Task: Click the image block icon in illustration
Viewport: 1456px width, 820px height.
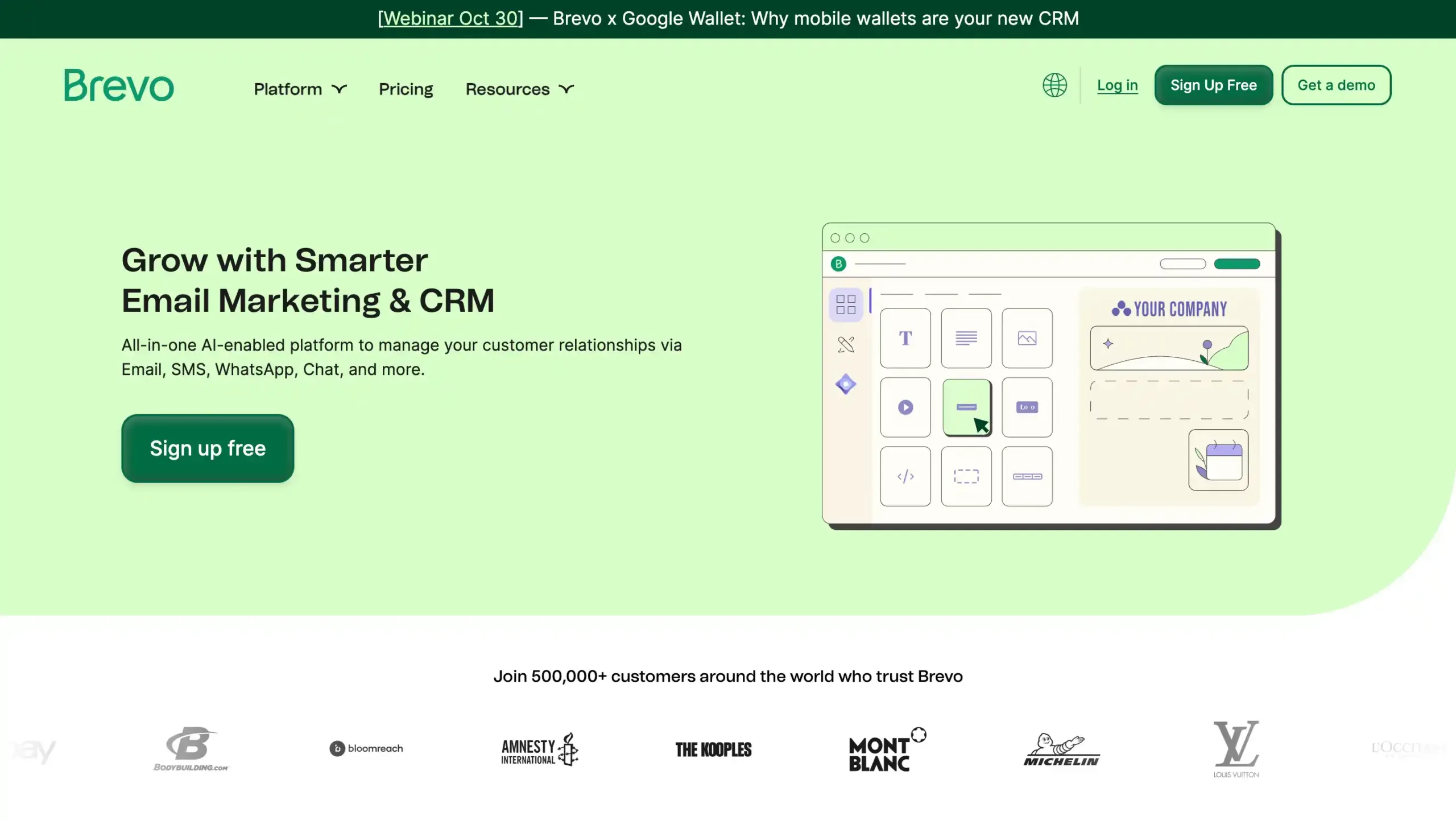Action: point(1027,339)
